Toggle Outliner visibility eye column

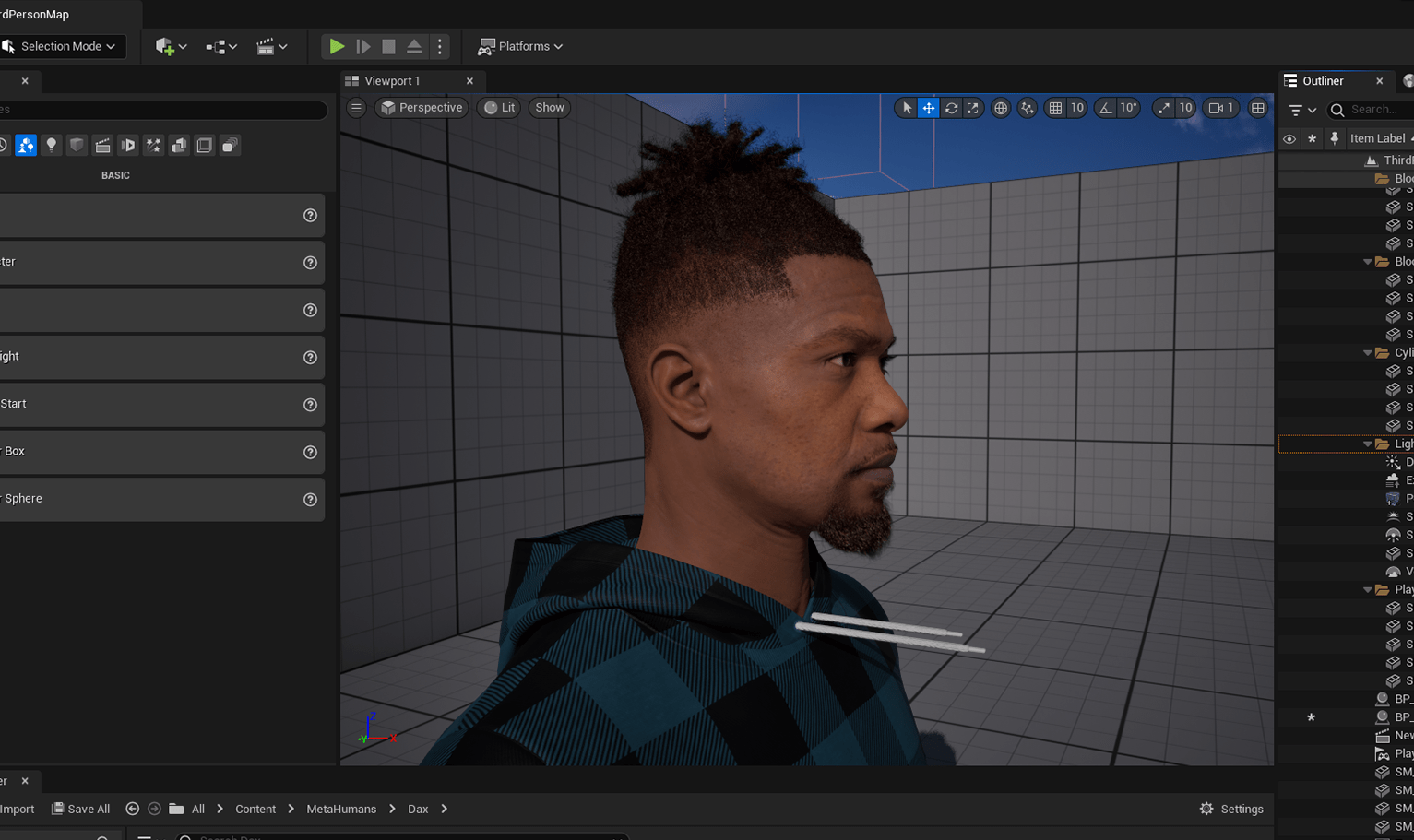click(1289, 139)
